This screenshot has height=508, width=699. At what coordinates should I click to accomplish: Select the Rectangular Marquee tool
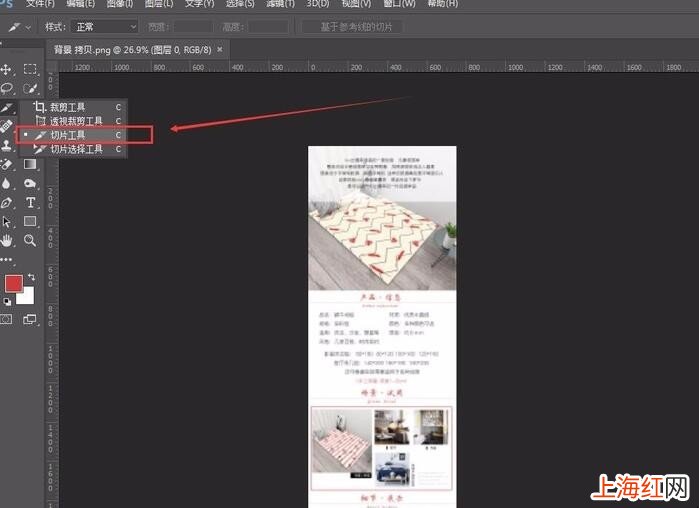(x=30, y=69)
